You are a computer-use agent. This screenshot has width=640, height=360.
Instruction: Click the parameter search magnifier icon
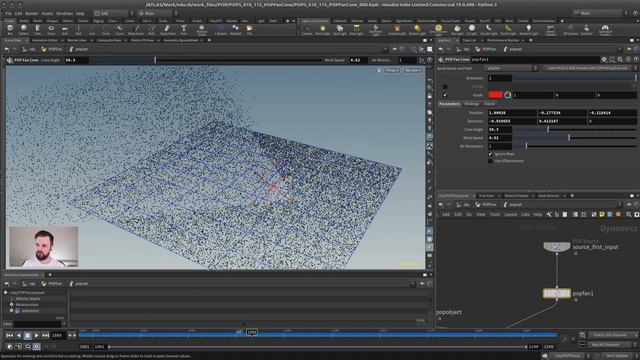(620, 60)
